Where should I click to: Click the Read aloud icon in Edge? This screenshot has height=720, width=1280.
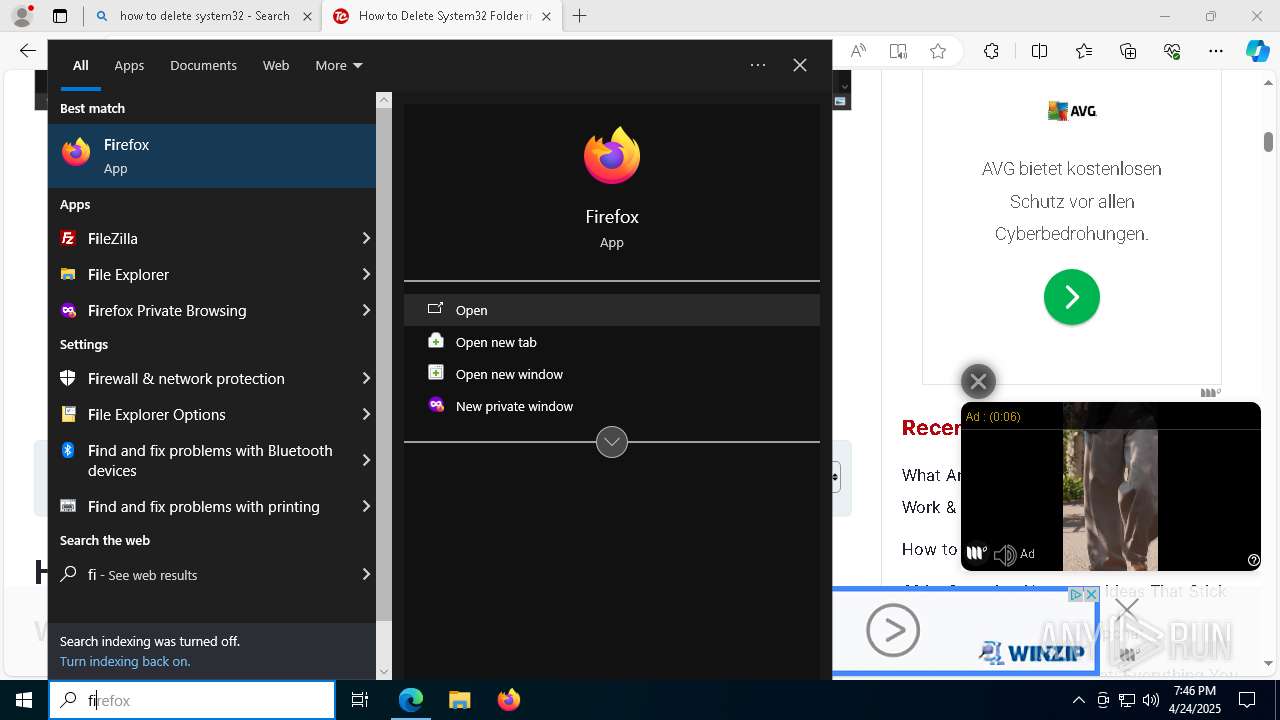pyautogui.click(x=858, y=51)
